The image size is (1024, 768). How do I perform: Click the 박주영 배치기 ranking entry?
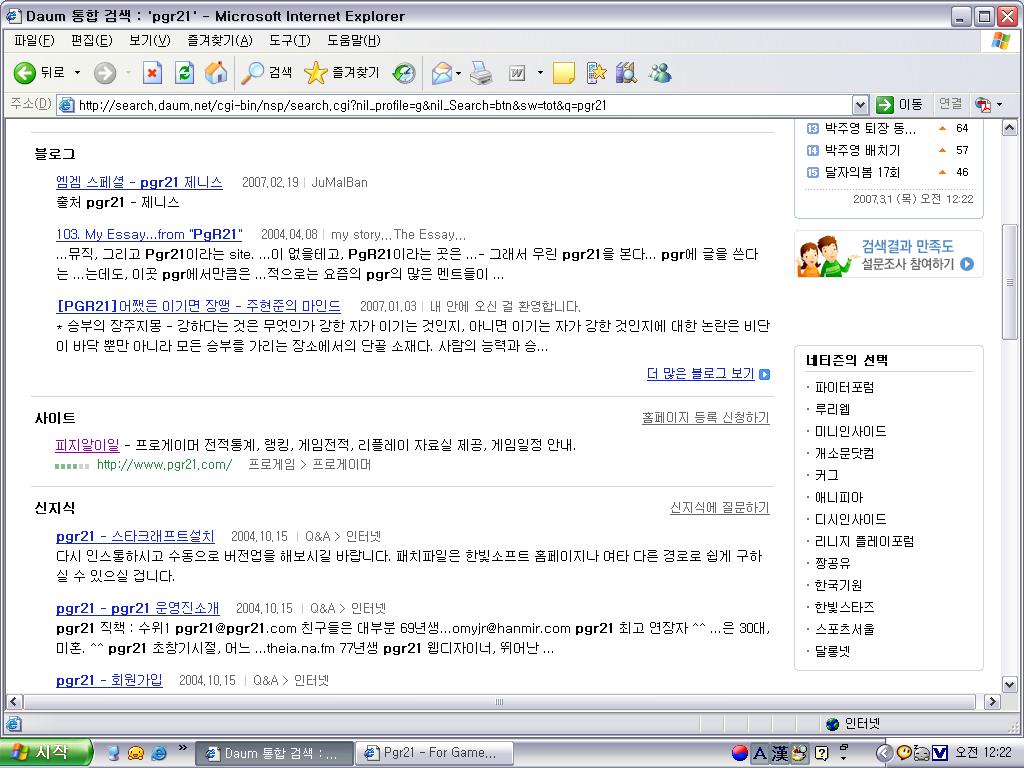862,150
